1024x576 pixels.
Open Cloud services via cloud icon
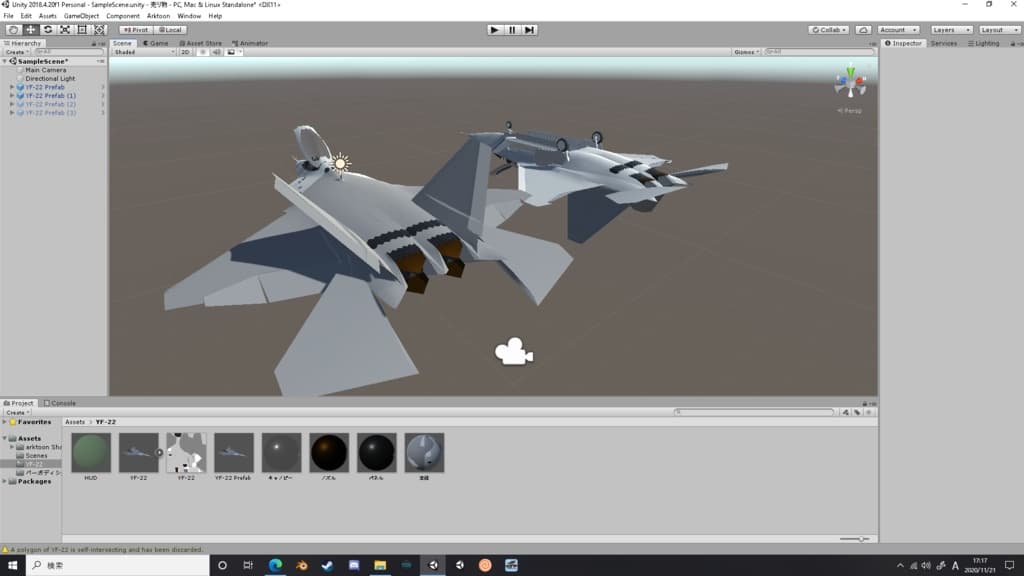(863, 30)
